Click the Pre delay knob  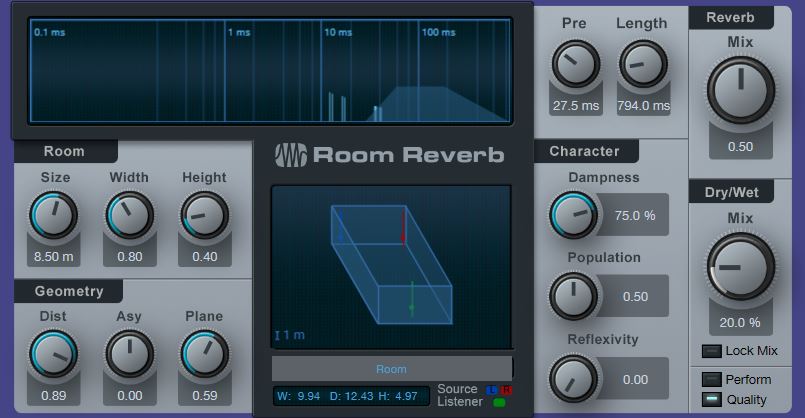574,64
